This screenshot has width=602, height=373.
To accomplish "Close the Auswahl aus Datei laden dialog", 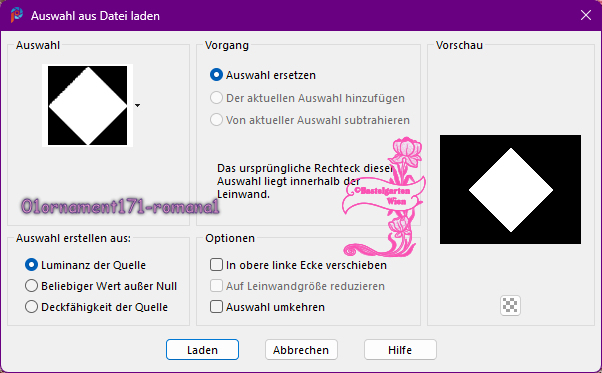I will coord(585,15).
